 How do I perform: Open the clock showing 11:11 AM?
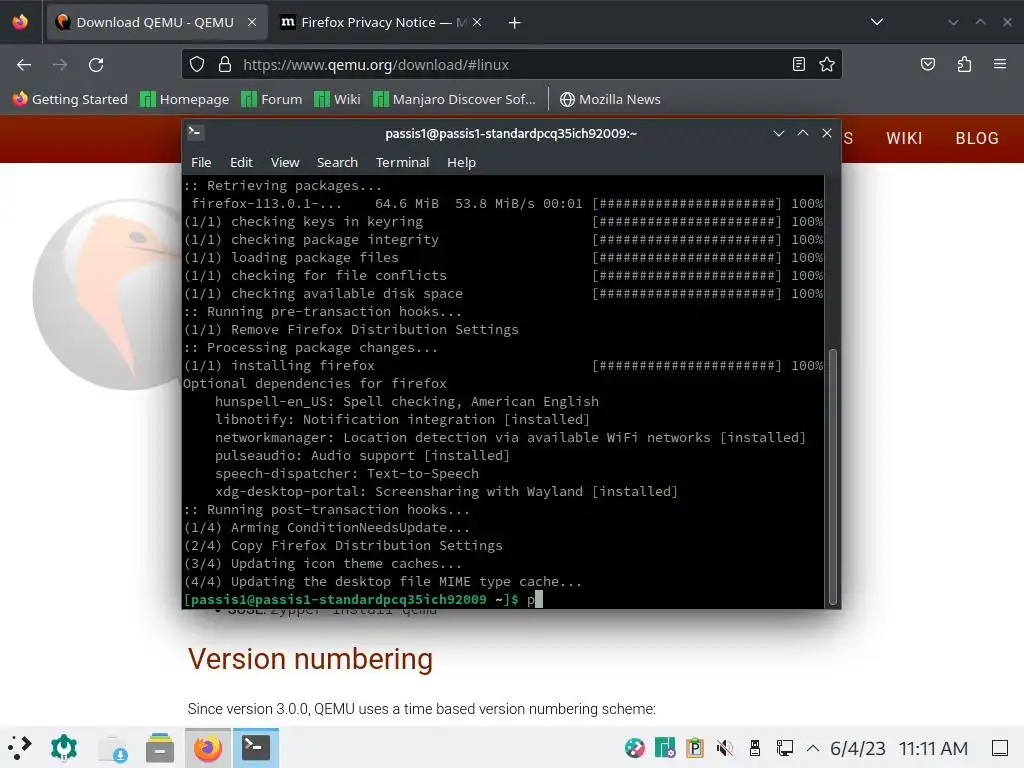pyautogui.click(x=933, y=748)
